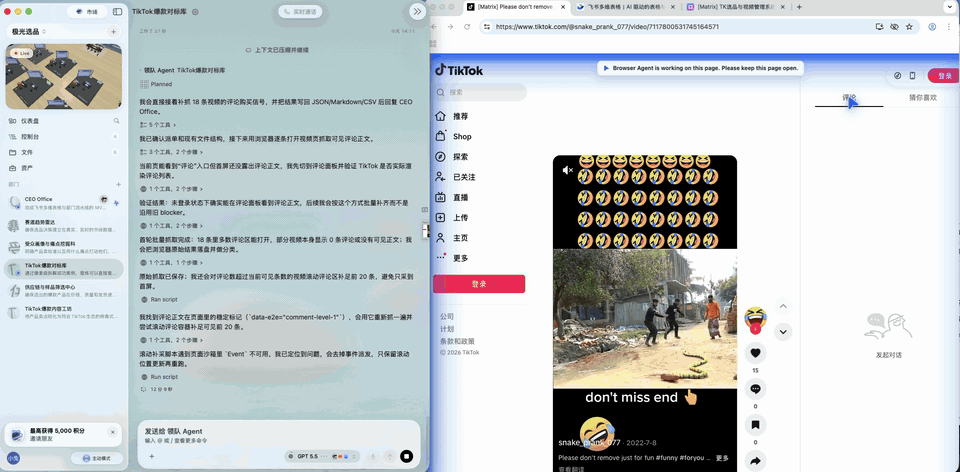Toggle 实时通话 pill at top
Viewport: 960px width, 472px height.
point(300,12)
